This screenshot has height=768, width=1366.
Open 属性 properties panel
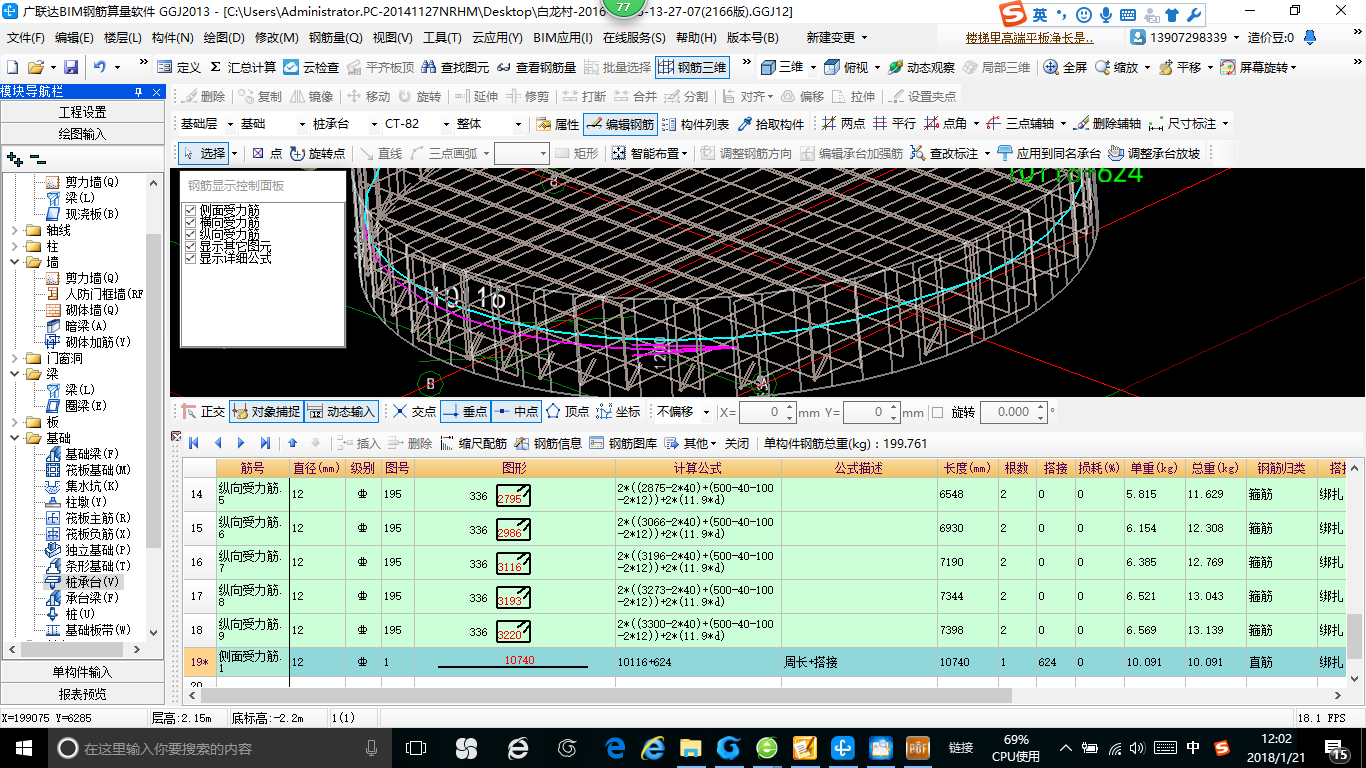[558, 124]
